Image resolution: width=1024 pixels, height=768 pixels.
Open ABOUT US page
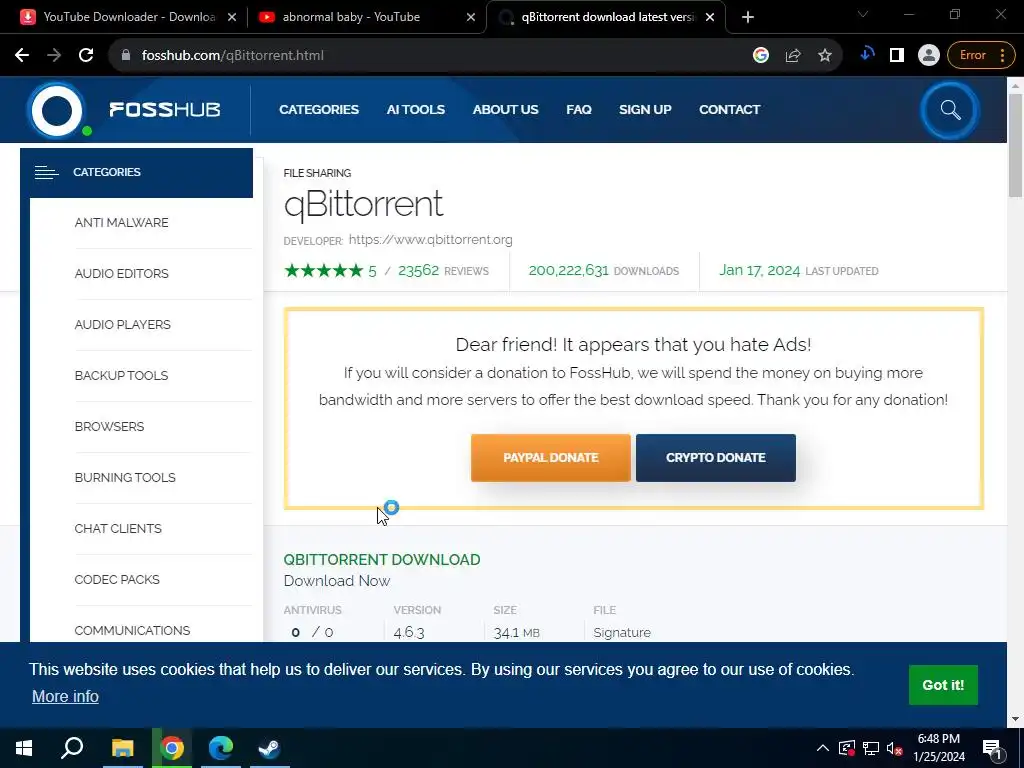pos(505,110)
